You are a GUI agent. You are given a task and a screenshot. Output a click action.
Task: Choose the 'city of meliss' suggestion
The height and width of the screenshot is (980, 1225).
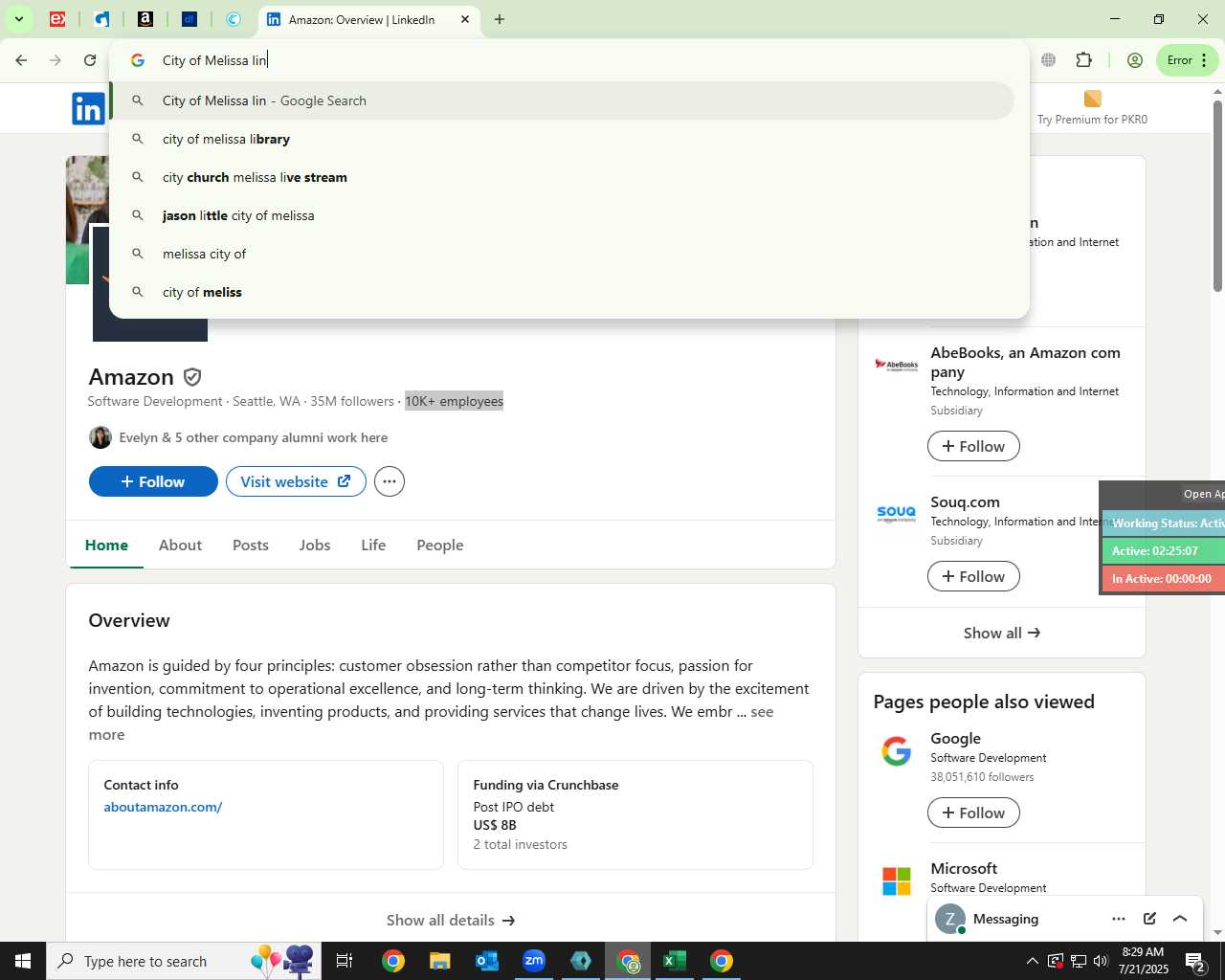point(562,292)
